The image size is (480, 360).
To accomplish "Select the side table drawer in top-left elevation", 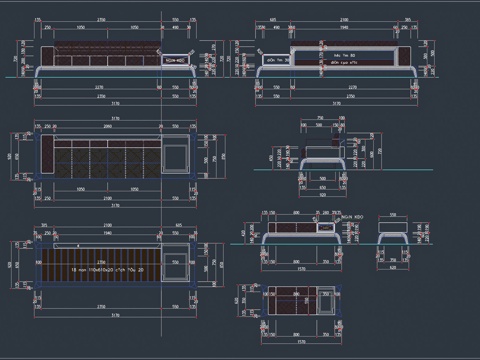I will [x=175, y=60].
